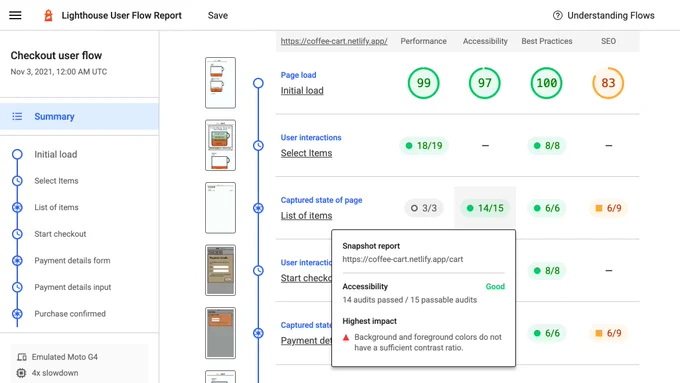Viewport: 680px width, 383px height.
Task: Click the Performance column header
Action: tap(423, 41)
